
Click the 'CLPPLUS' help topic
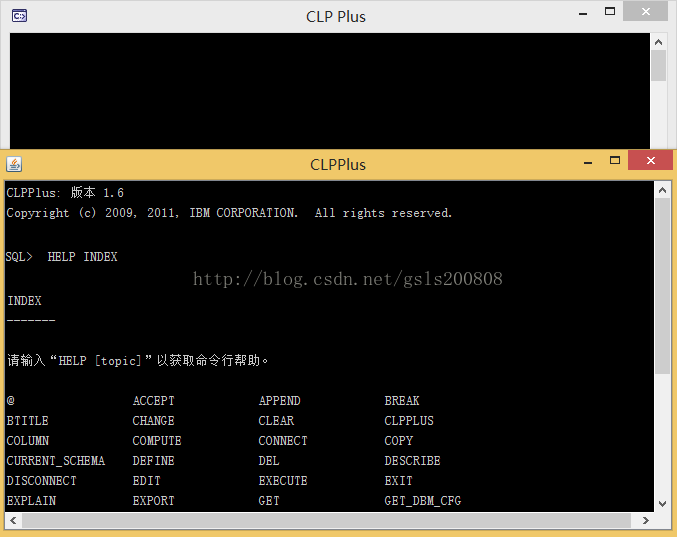tap(409, 421)
